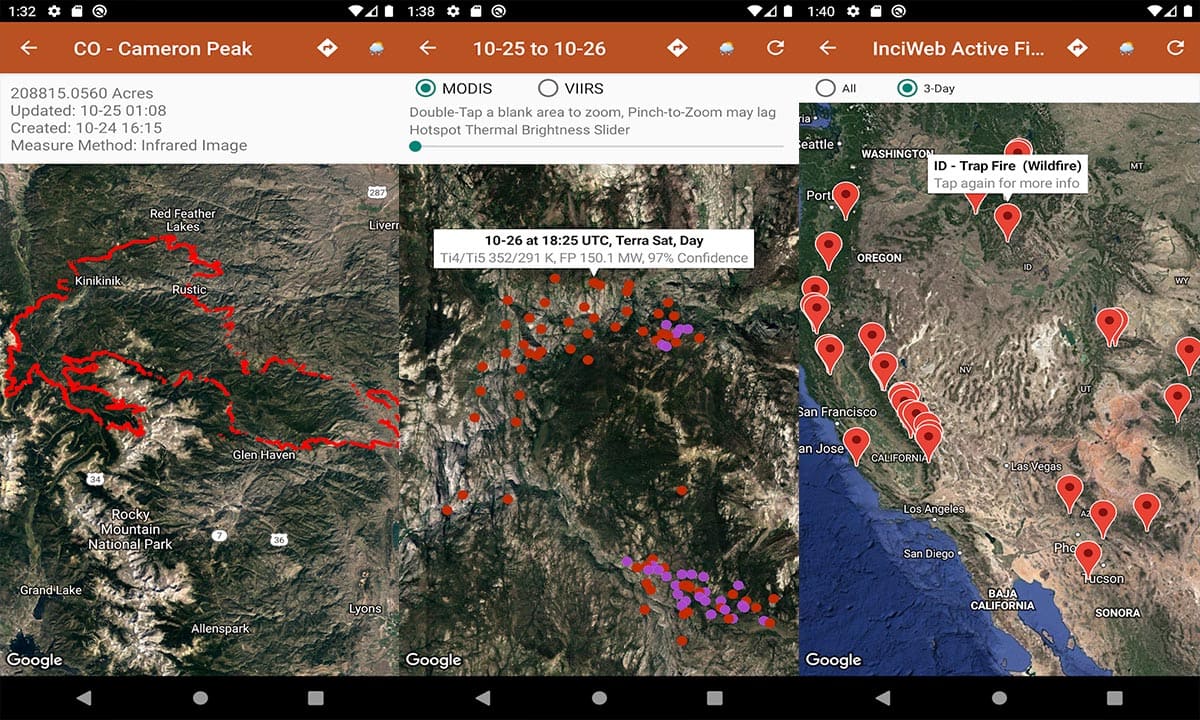
Task: Tap the Grand Lake map label
Action: [x=50, y=590]
